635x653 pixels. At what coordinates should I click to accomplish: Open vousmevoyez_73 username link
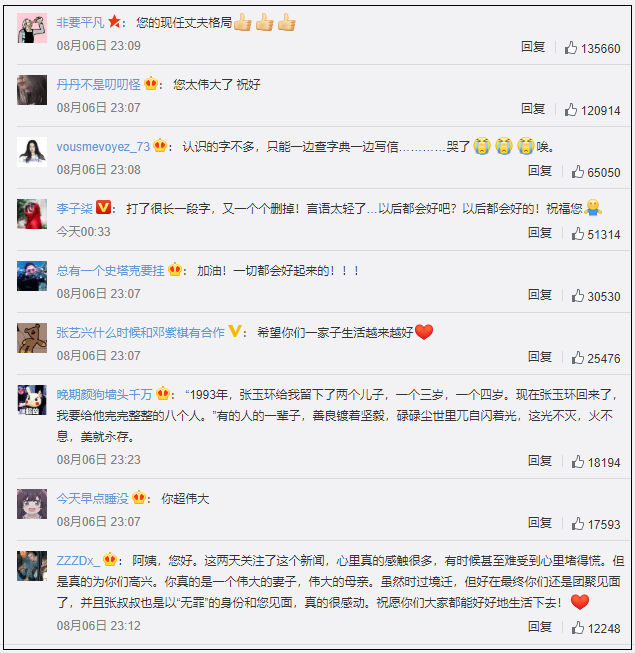click(x=103, y=147)
